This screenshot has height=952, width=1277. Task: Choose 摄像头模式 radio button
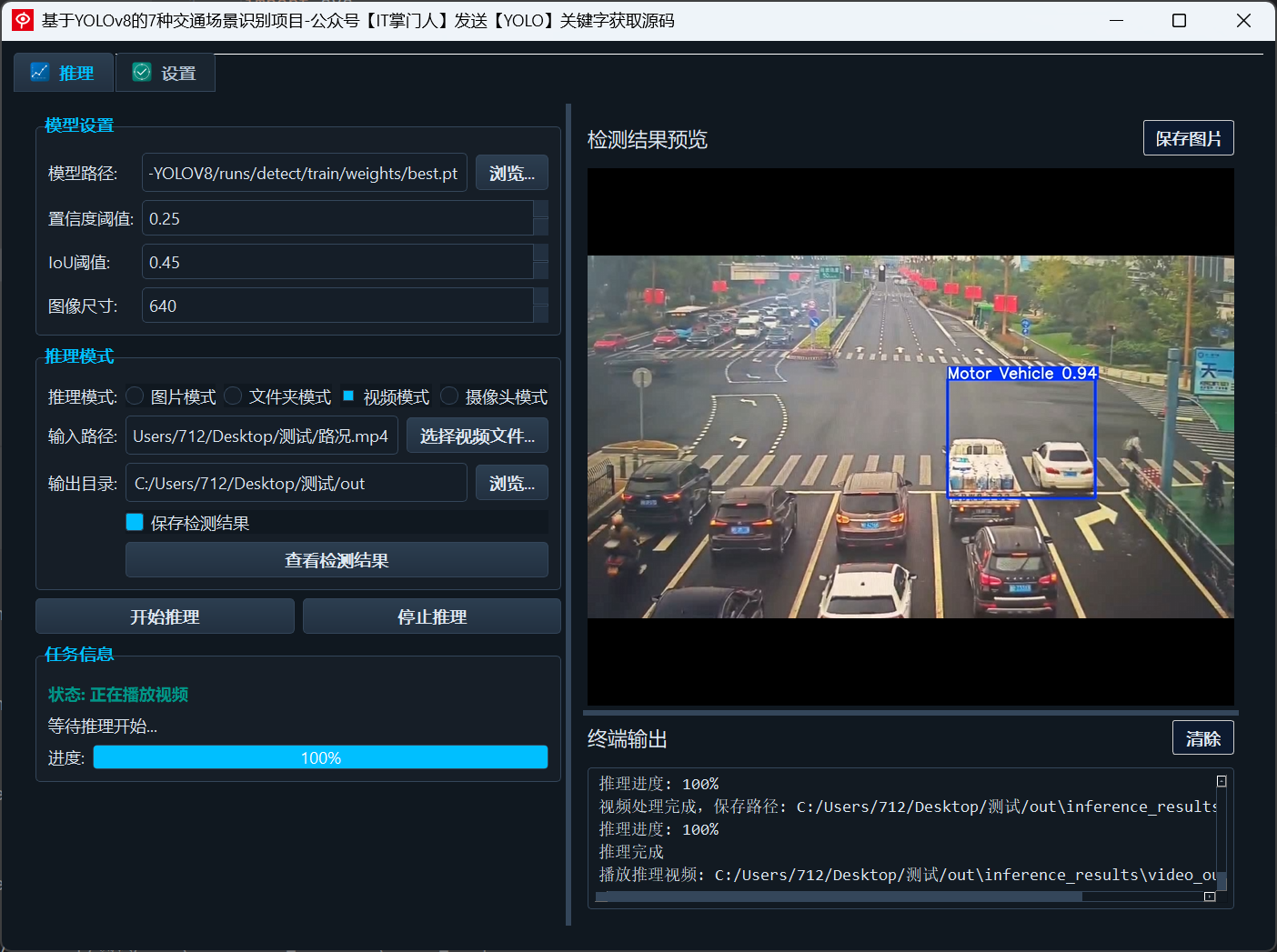(x=449, y=396)
